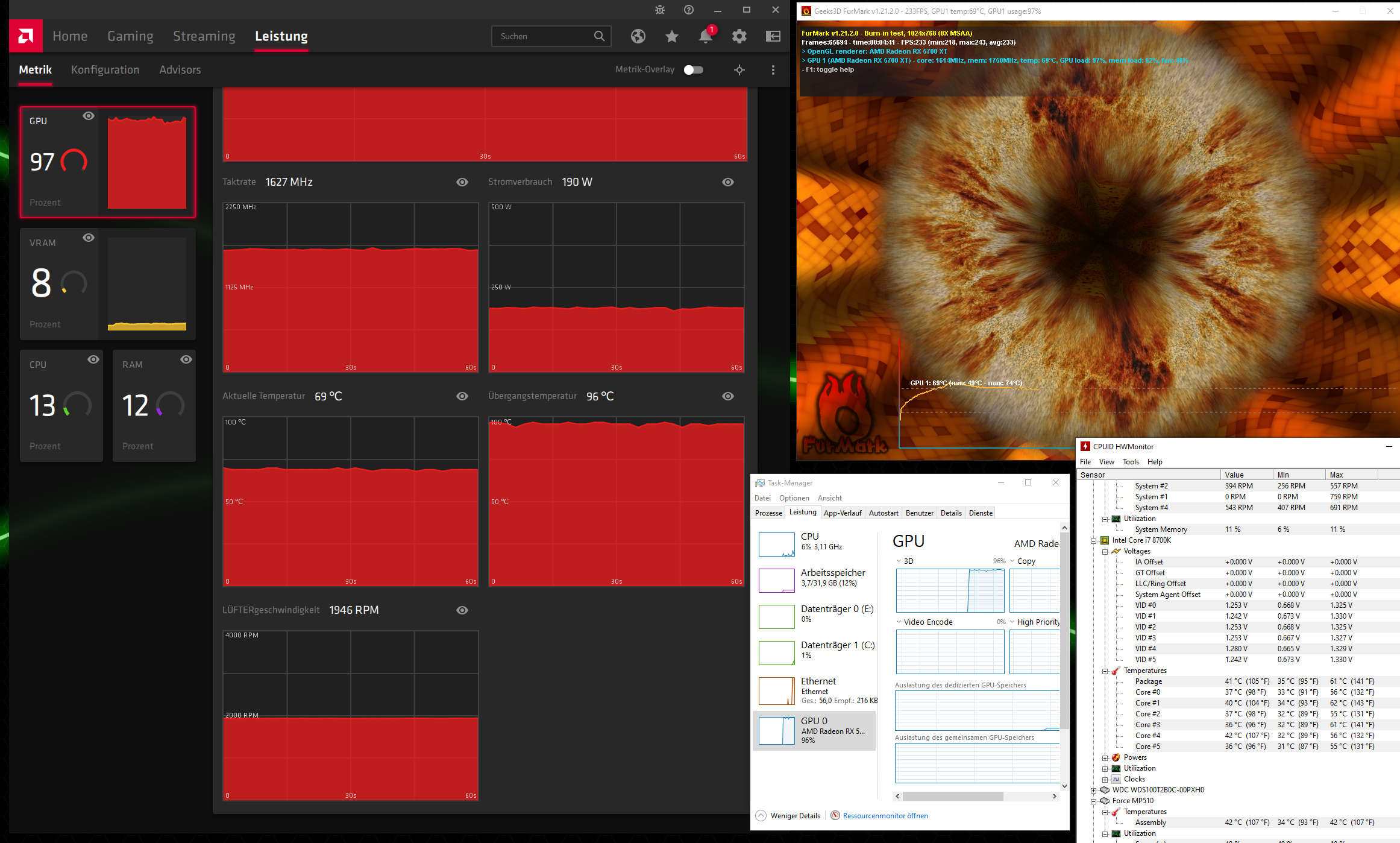Viewport: 1400px width, 843px height.
Task: Click Task-Manager horizontal scrollbar thumb
Action: click(x=953, y=797)
